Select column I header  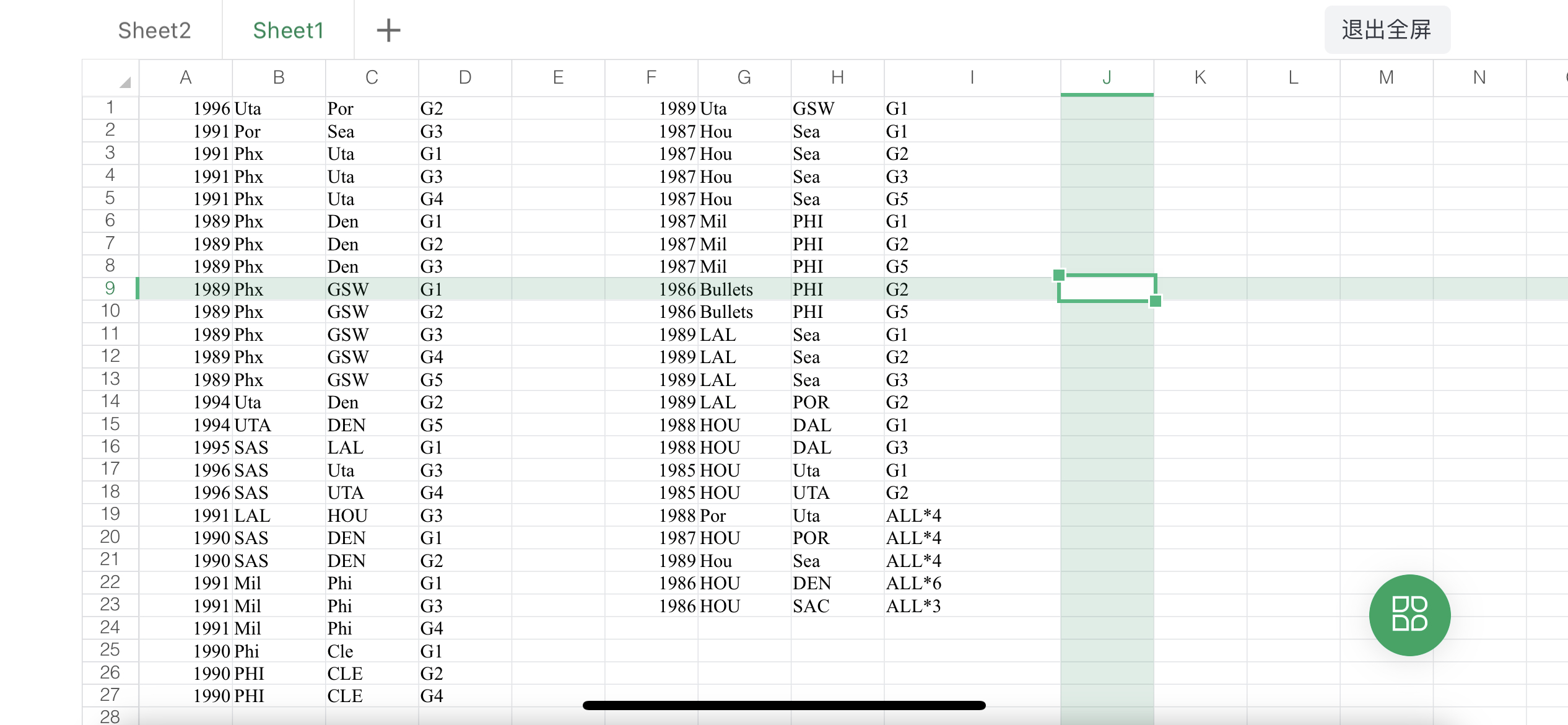click(972, 77)
